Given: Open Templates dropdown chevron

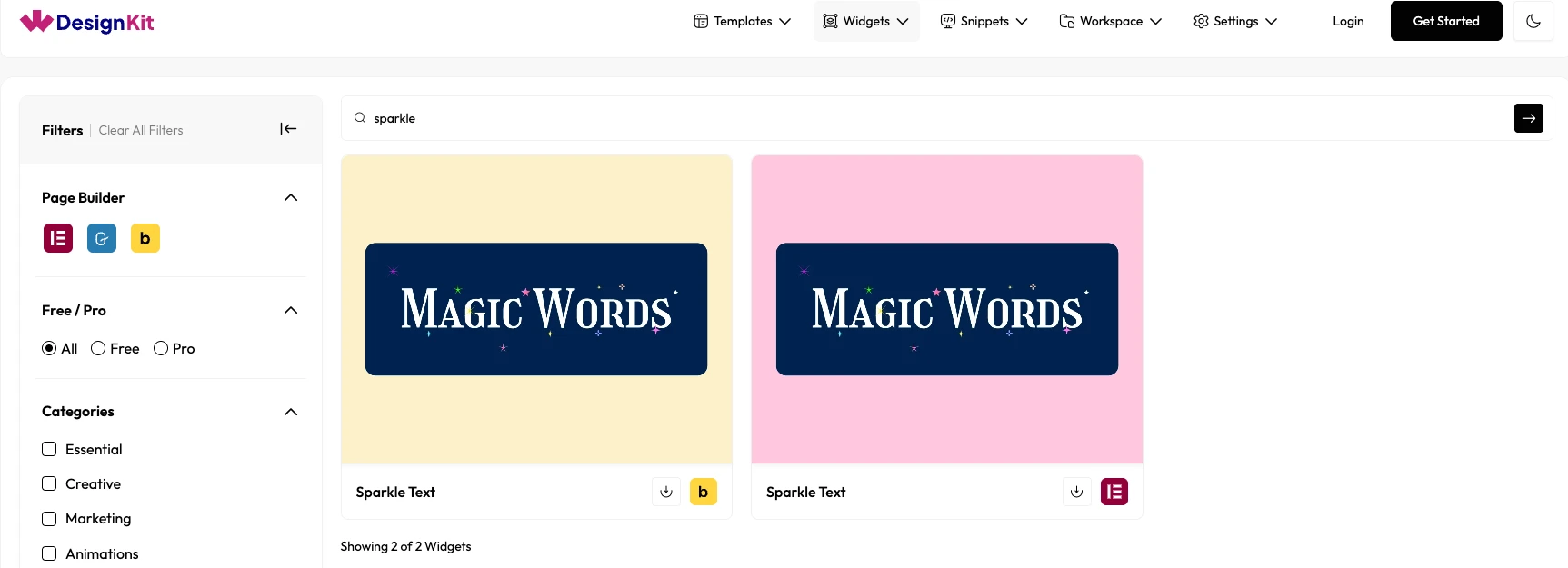Looking at the screenshot, I should point(785,21).
